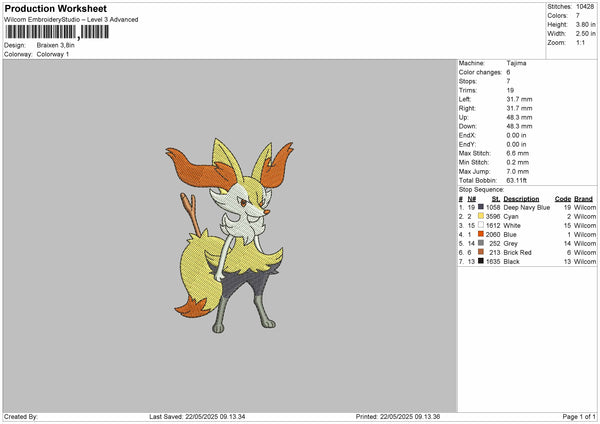Viewport: 600px width, 424px height.
Task: Click the Total Bobbin value '63.11ft'
Action: click(517, 181)
